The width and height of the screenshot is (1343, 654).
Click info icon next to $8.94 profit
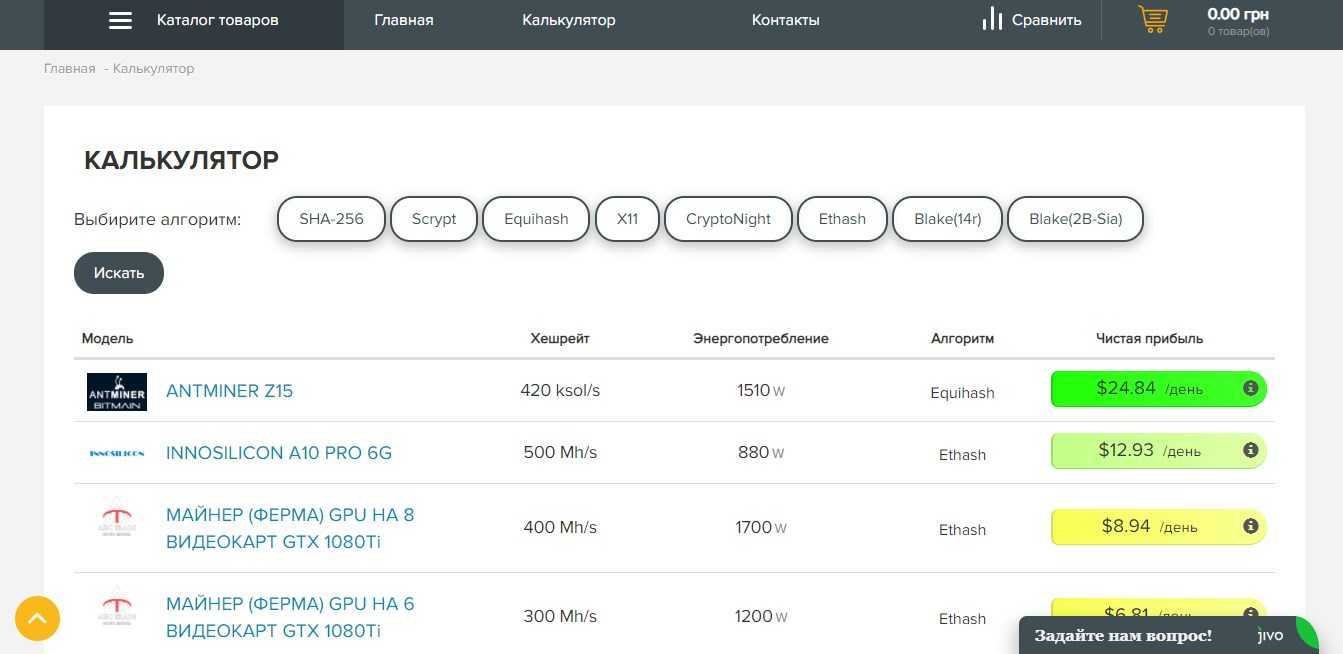click(1250, 526)
